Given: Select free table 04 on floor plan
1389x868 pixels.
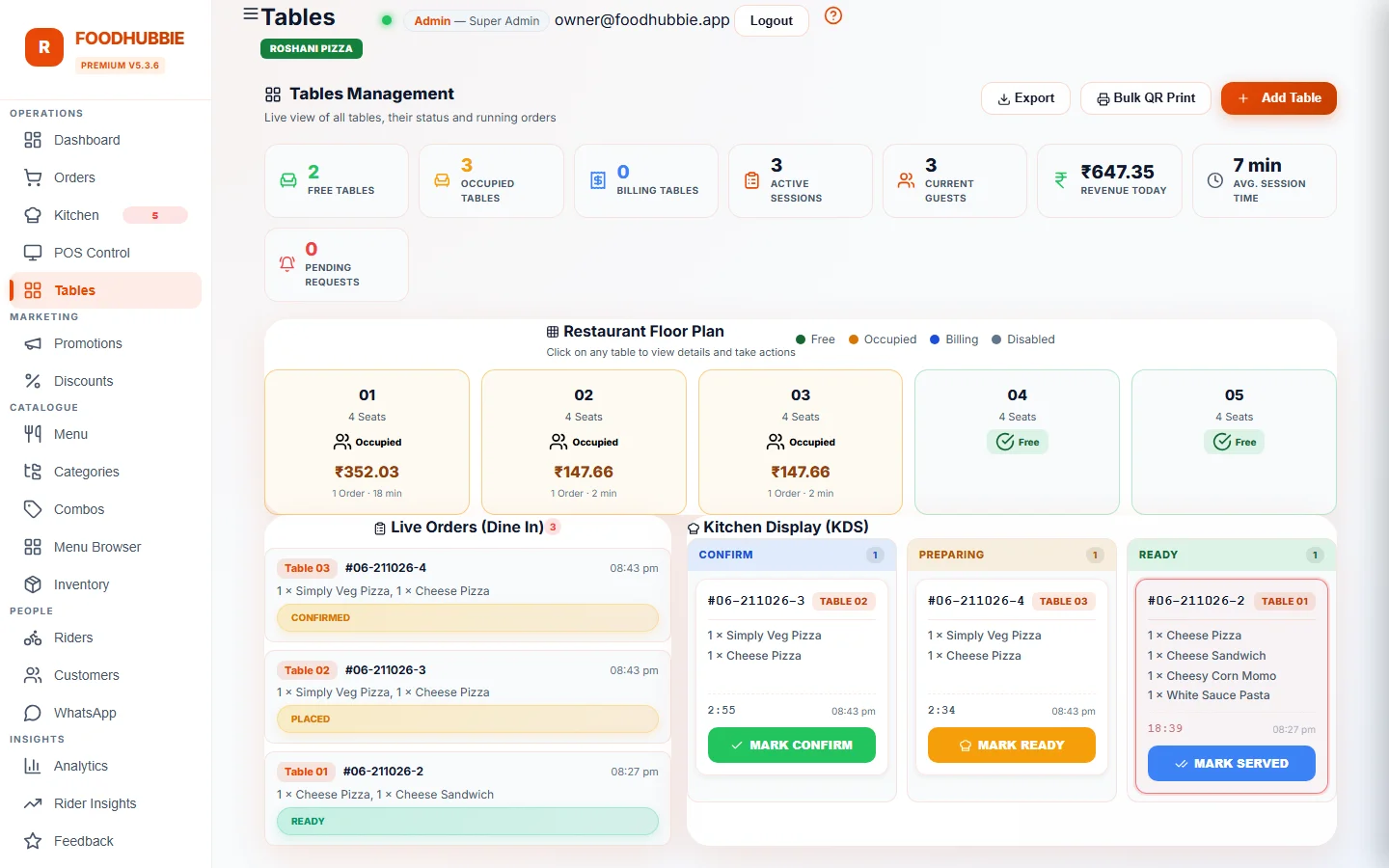Looking at the screenshot, I should [1017, 442].
